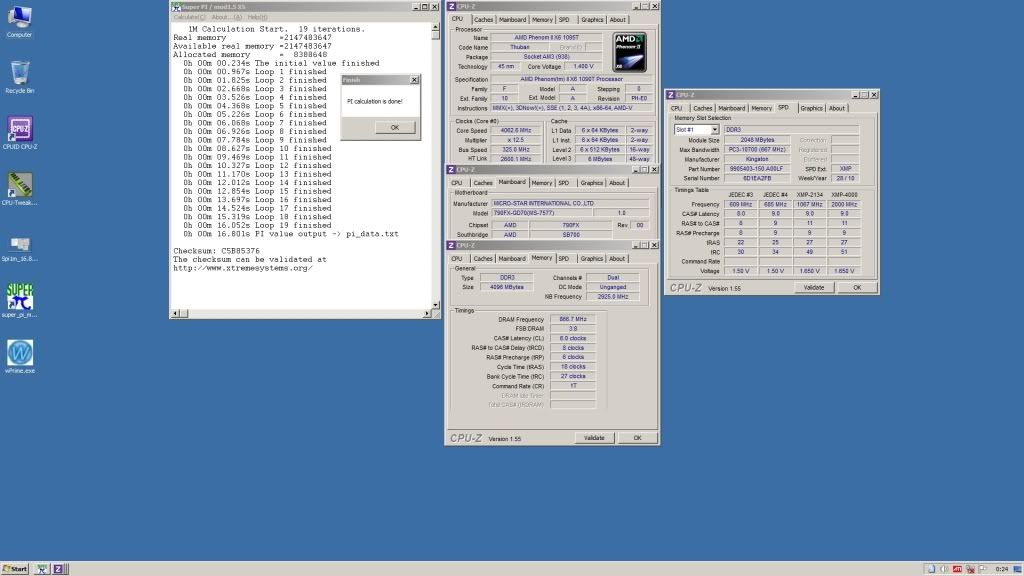Click the CPU-Z taskbar button
The image size is (1024, 576).
point(58,569)
